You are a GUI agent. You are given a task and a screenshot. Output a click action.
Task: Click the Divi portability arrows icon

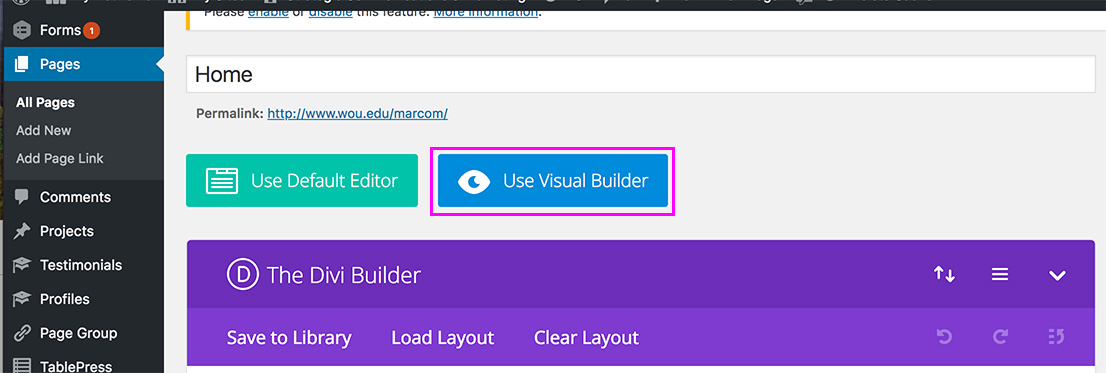944,274
